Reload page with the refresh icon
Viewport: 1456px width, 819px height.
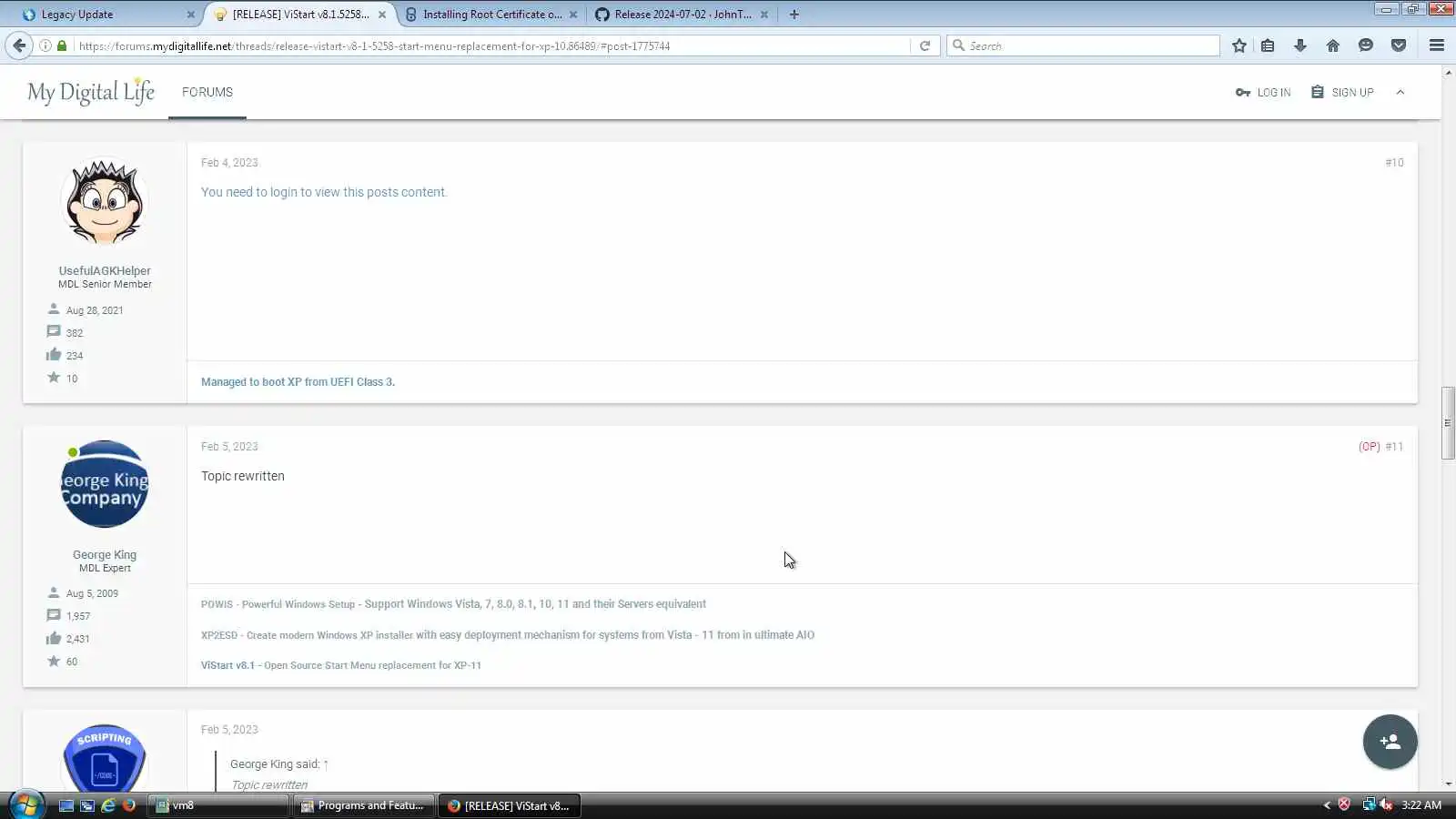point(925,45)
